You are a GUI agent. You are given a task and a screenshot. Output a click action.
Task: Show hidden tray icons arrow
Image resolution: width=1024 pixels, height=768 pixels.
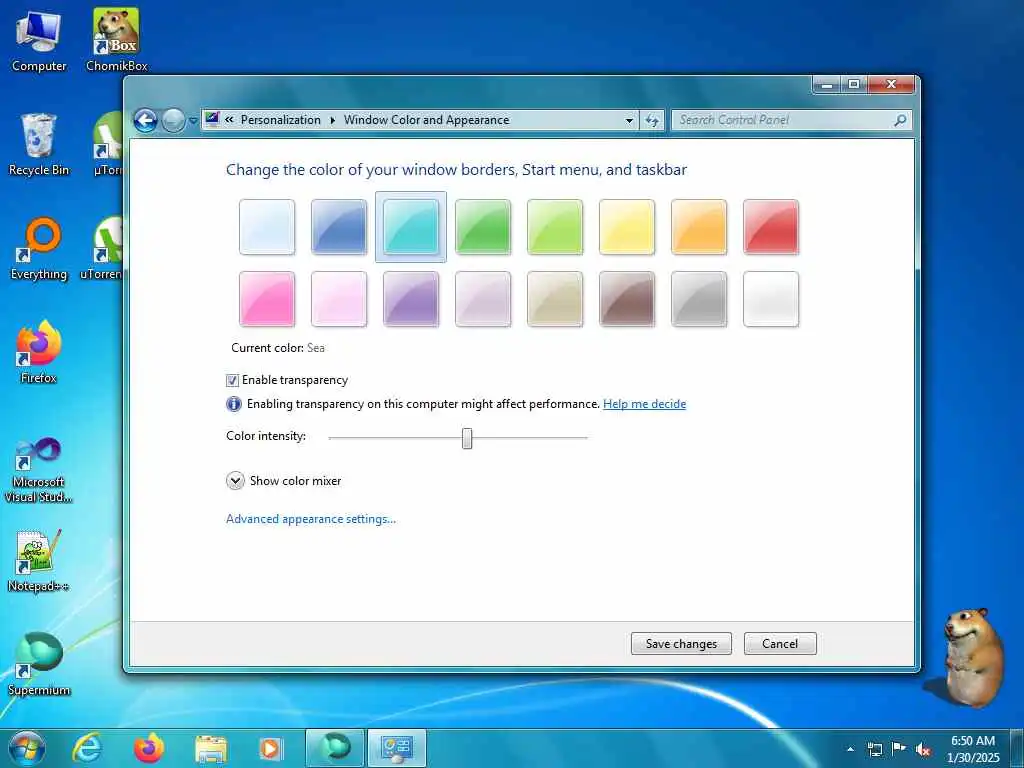pyautogui.click(x=850, y=749)
